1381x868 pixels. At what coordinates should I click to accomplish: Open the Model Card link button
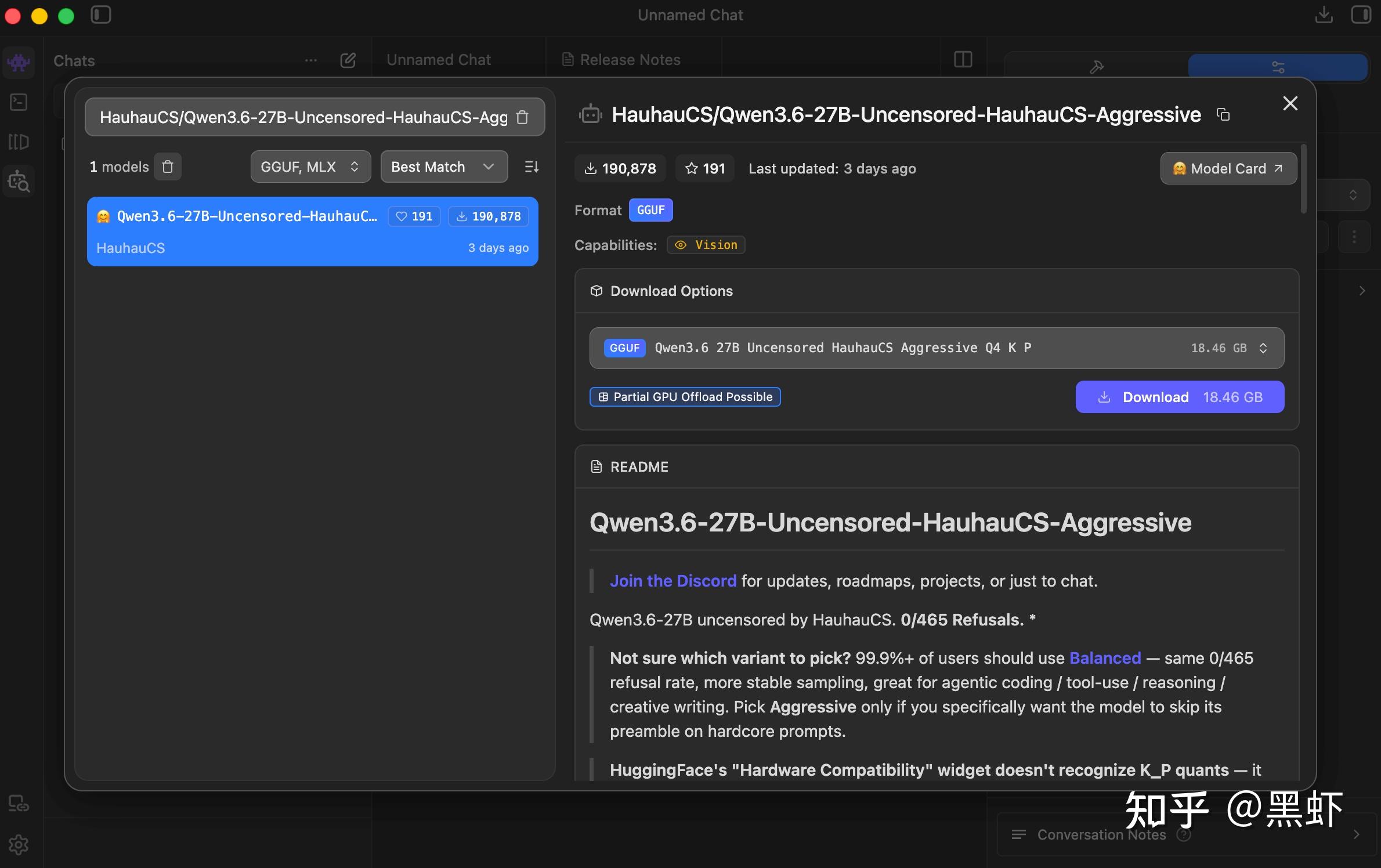coord(1228,169)
